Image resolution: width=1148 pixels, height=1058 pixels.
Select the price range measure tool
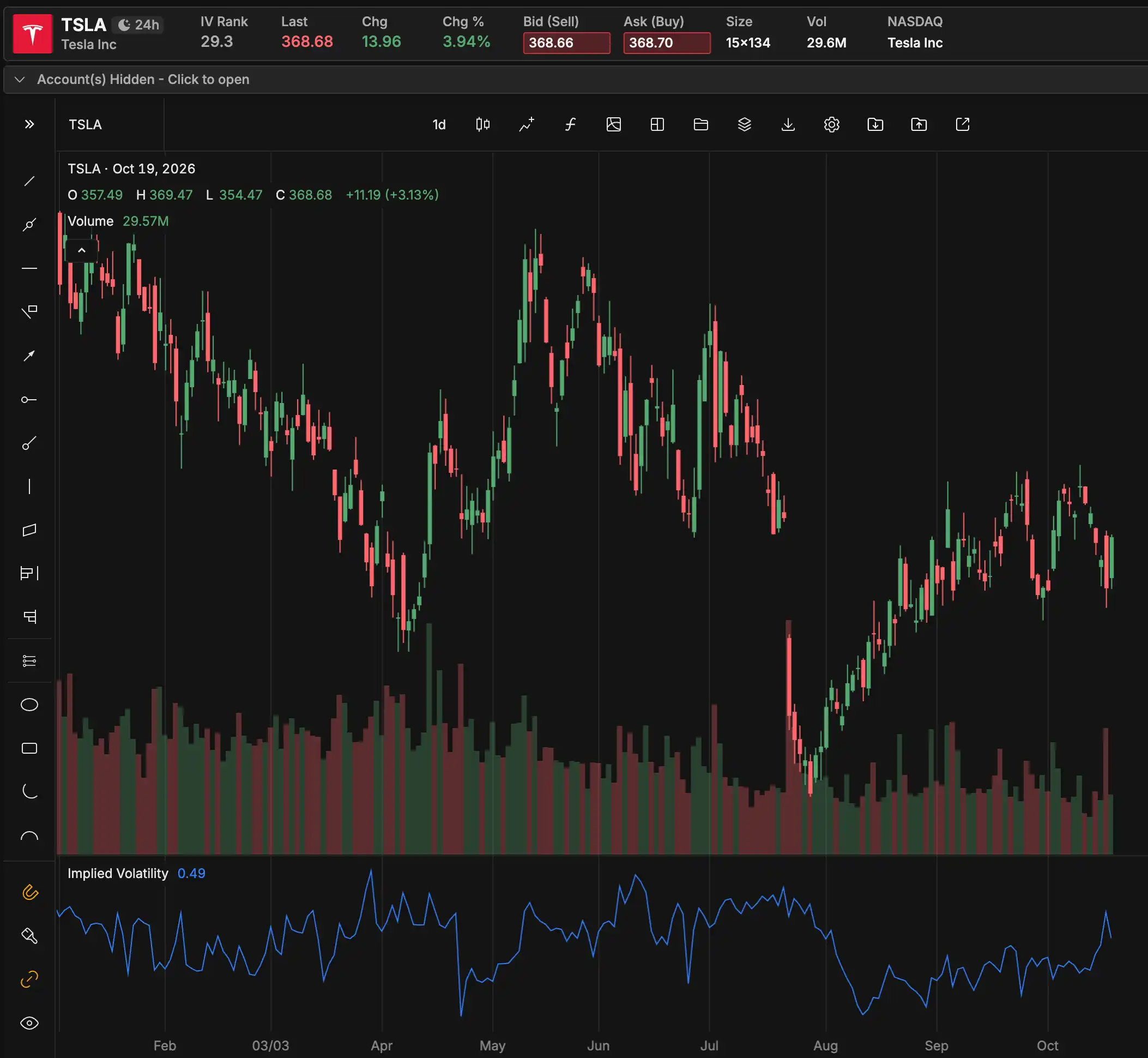29,574
